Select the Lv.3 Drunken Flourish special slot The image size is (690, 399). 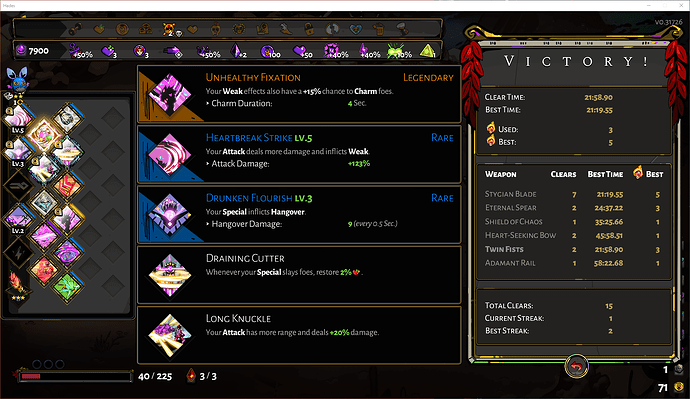click(x=18, y=151)
